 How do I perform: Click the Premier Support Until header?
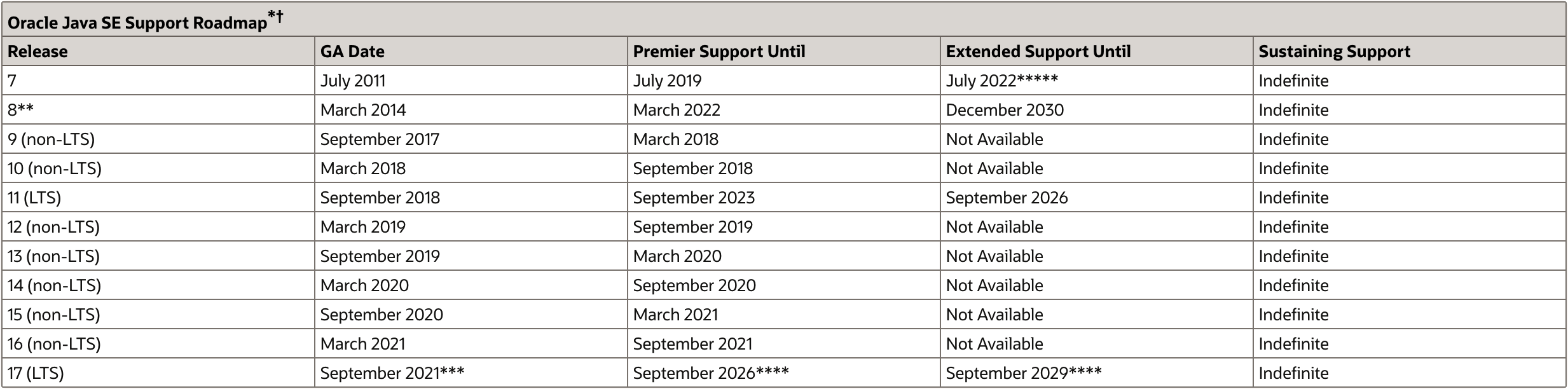coord(784,51)
